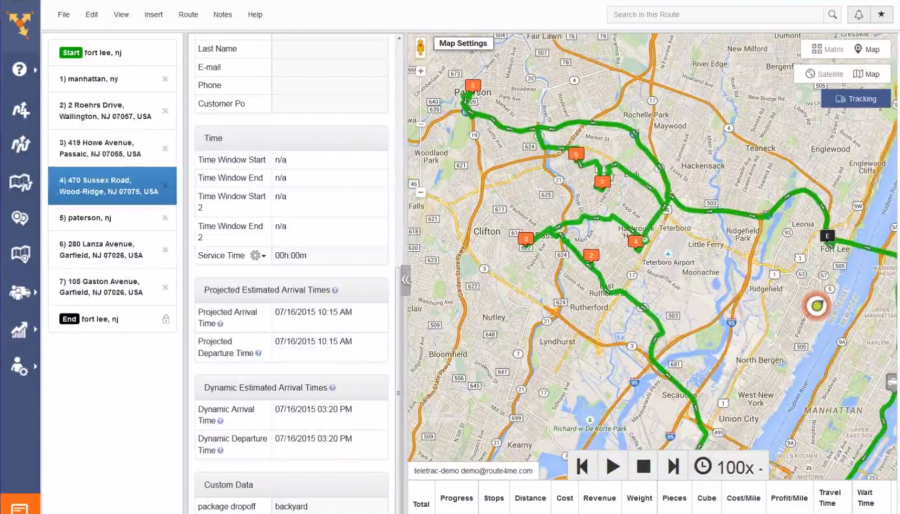Viewport: 900px width, 514px height.
Task: Click info icon next to Projected Estimated Arrival Times
Action: pyautogui.click(x=335, y=290)
